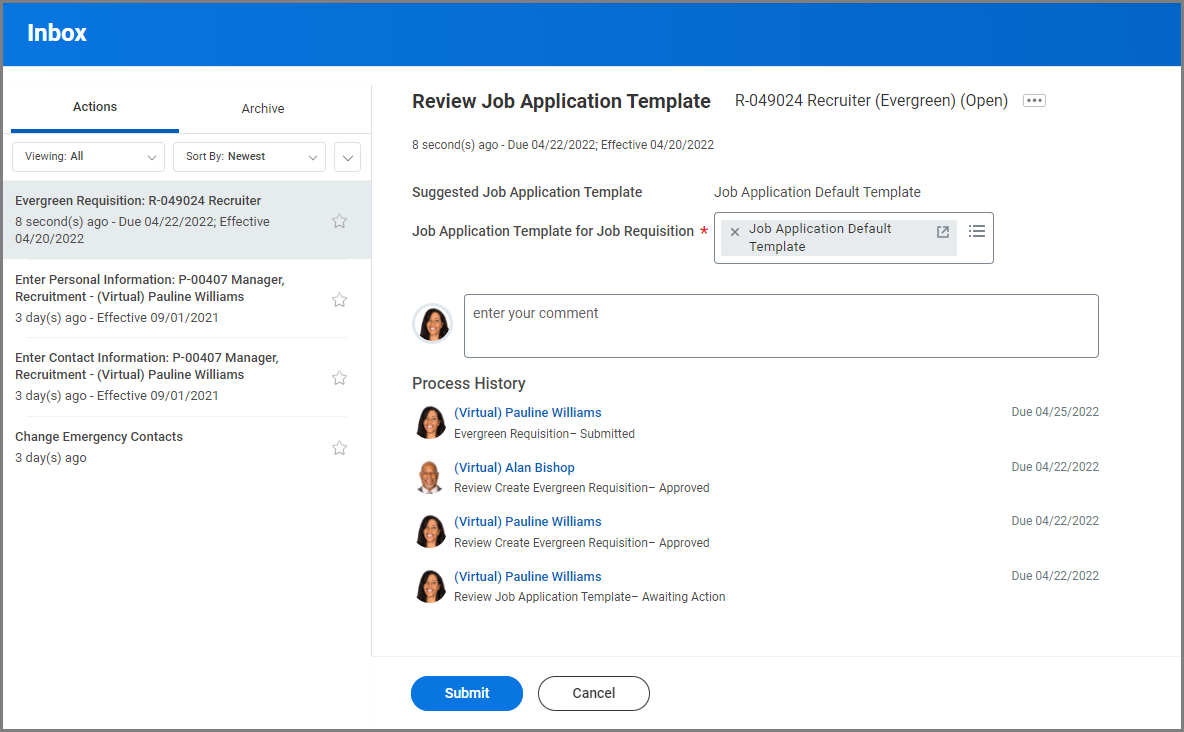Expand the Viewing: All dropdown
This screenshot has height=732, width=1184.
(x=88, y=157)
